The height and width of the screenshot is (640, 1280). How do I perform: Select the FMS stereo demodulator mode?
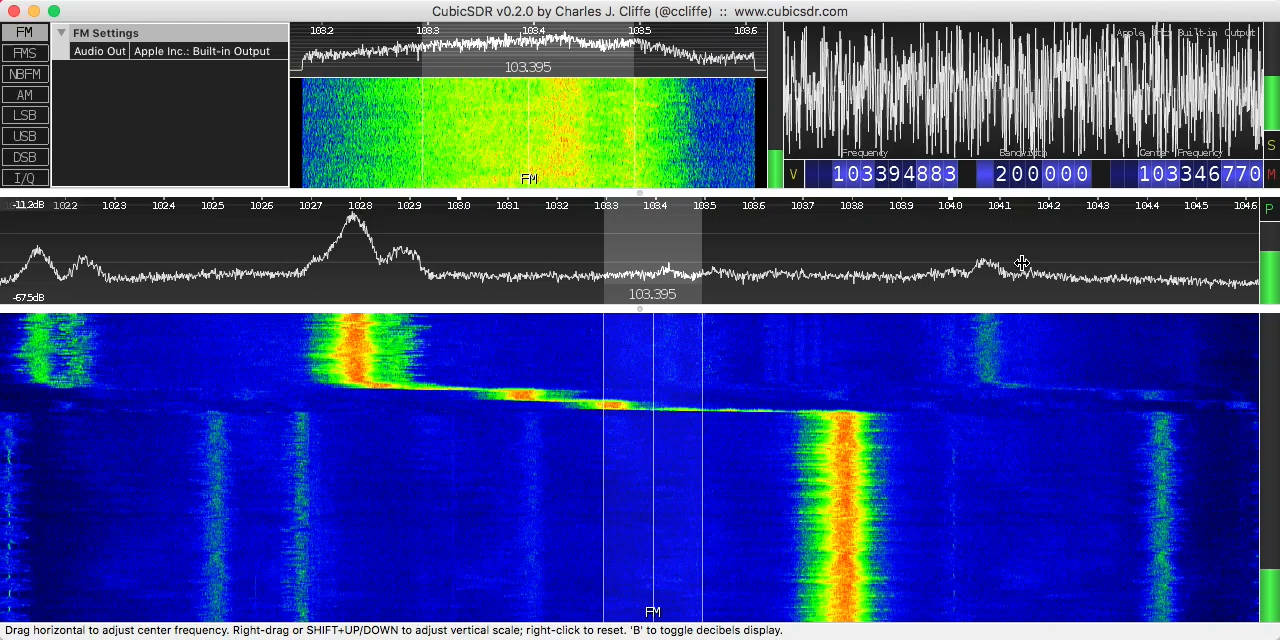25,53
